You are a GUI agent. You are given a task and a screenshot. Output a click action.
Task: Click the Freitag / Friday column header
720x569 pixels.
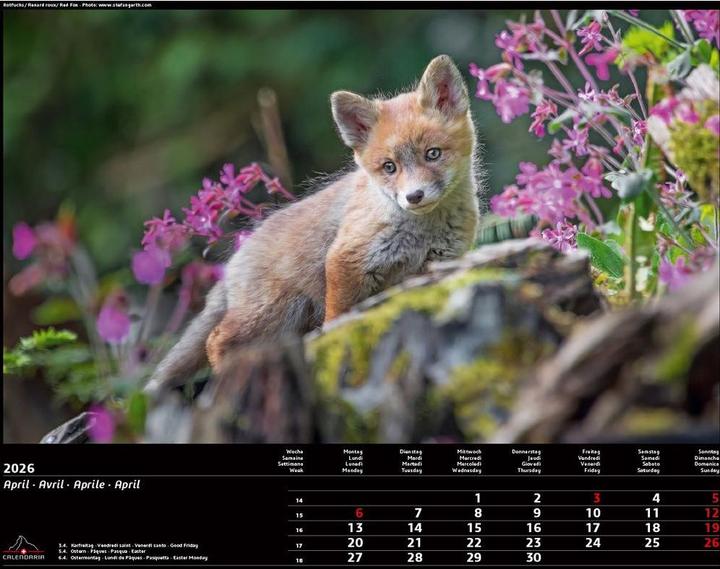pyautogui.click(x=589, y=461)
